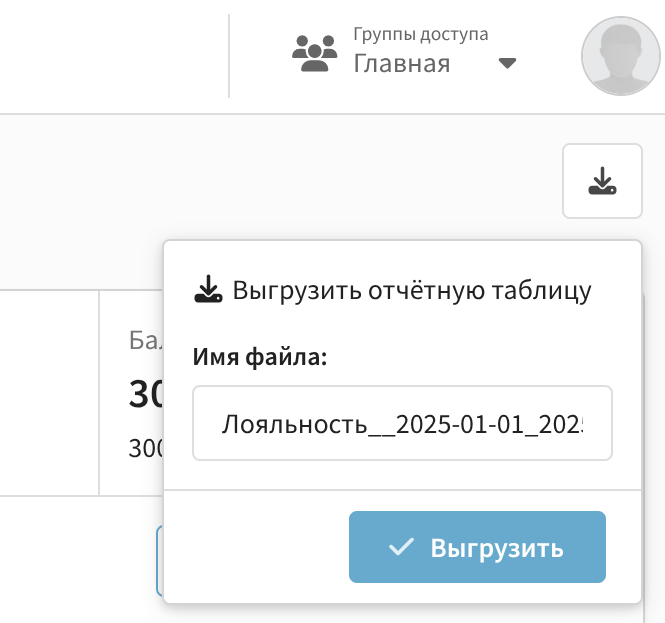Click the Группы доступа label
Screen dimensions: 665x623
point(420,35)
